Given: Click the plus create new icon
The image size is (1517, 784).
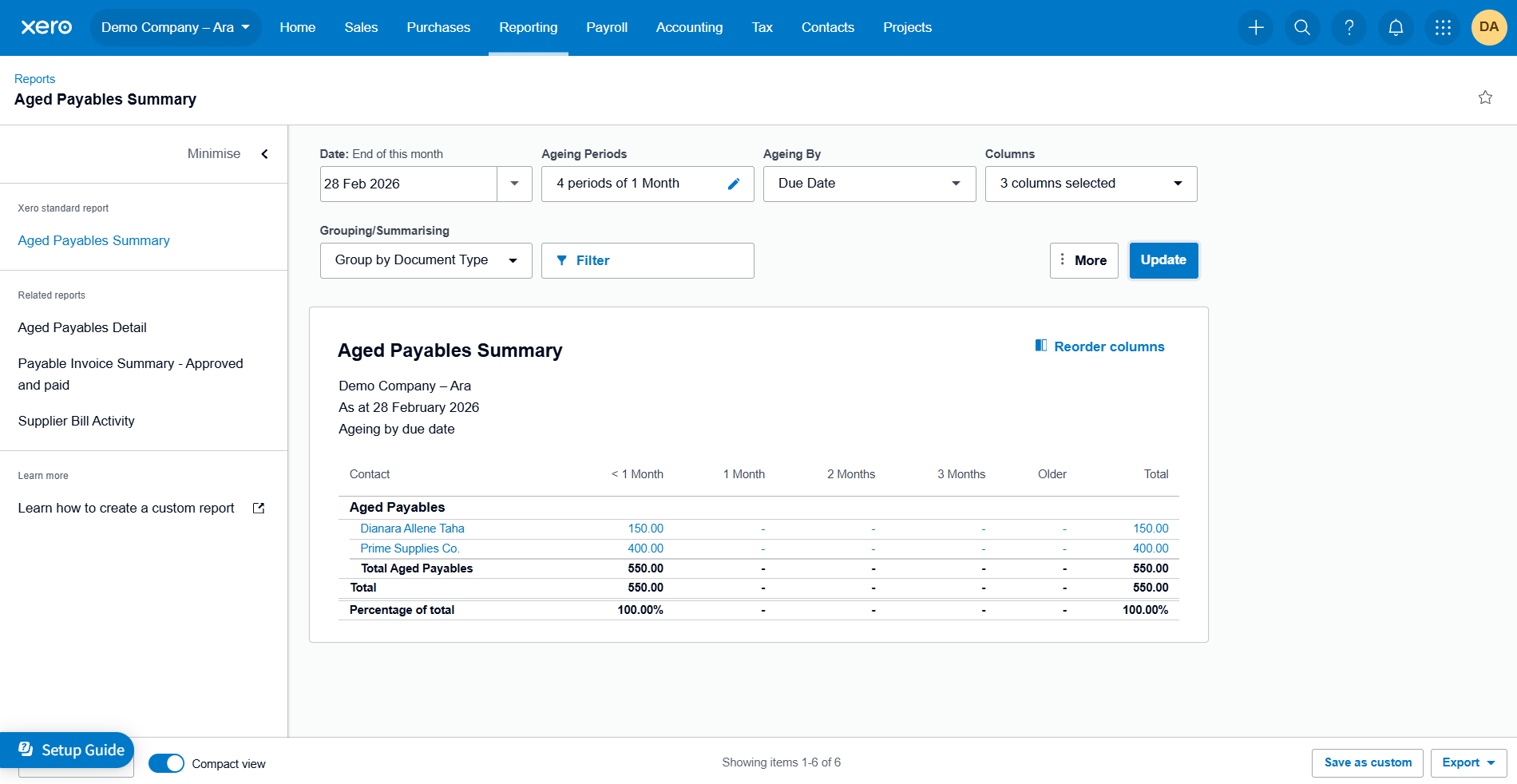Looking at the screenshot, I should pos(1256,28).
